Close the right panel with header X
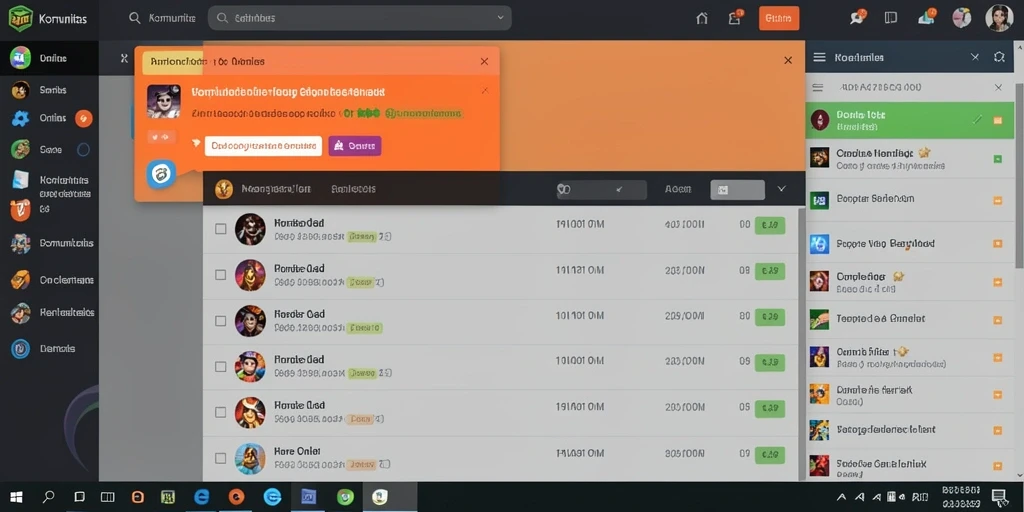 [x=975, y=57]
